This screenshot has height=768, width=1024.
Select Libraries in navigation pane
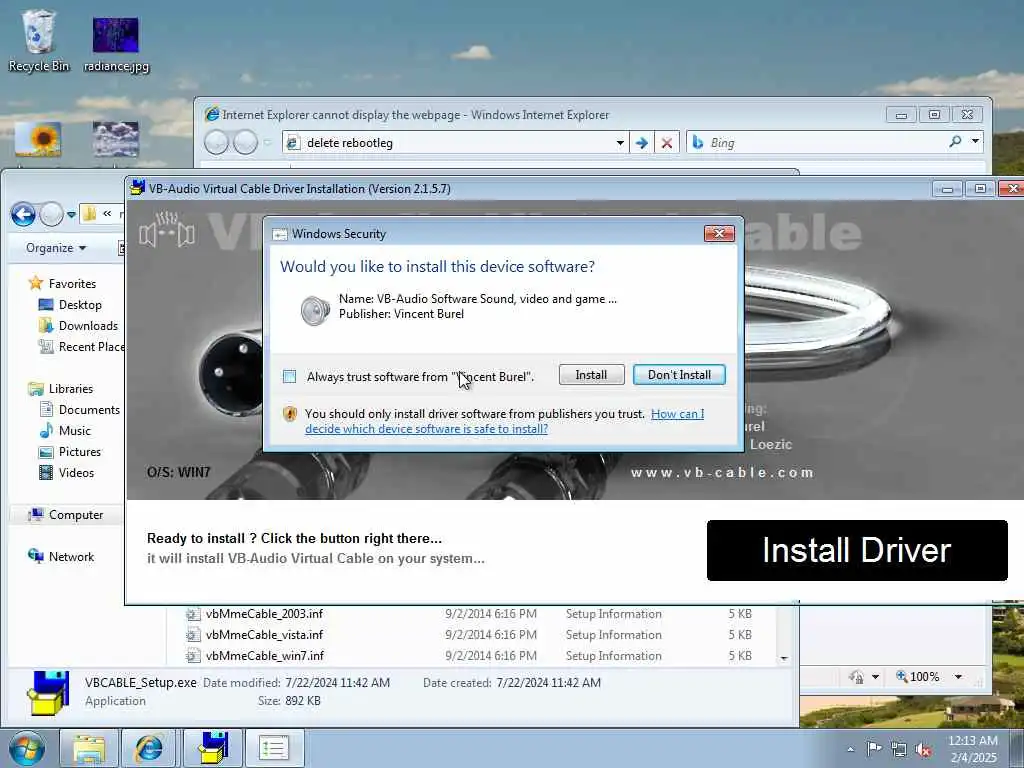[61, 389]
